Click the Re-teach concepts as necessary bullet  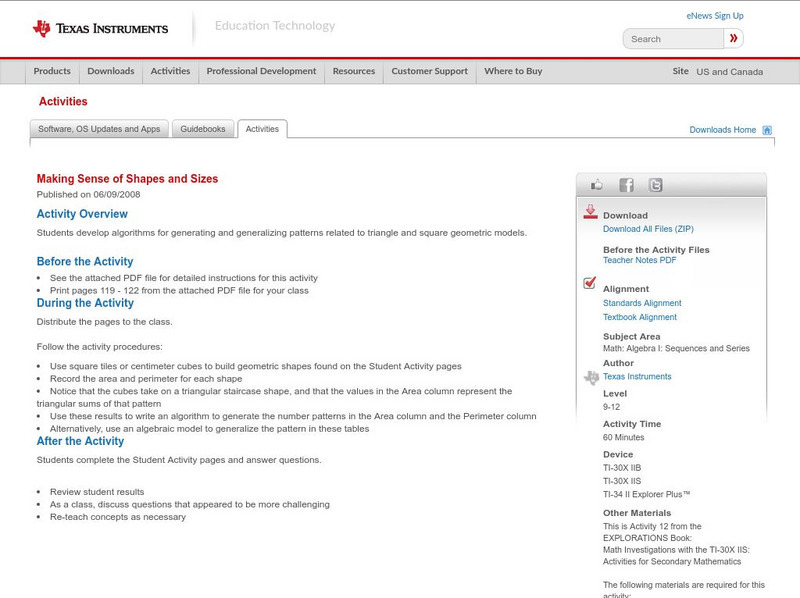click(x=118, y=517)
